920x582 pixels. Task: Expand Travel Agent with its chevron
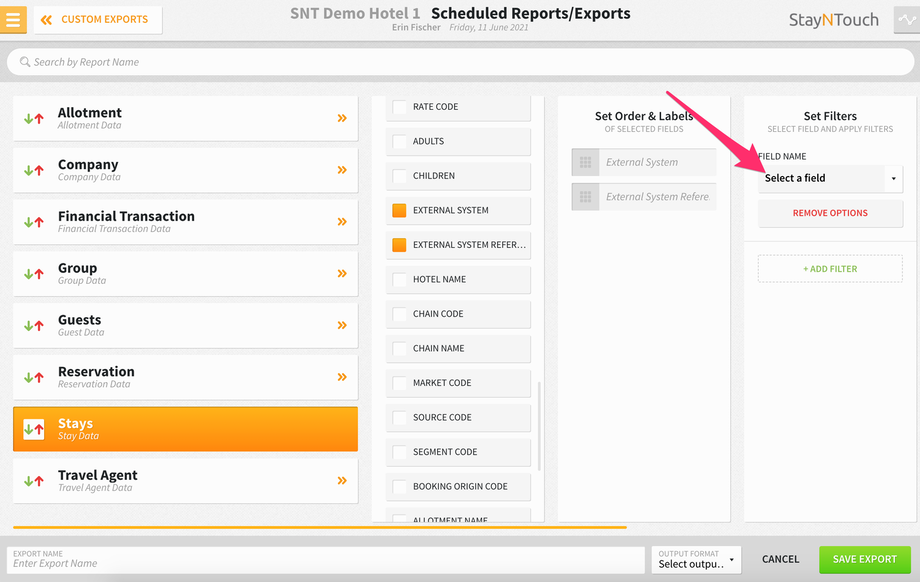click(342, 481)
